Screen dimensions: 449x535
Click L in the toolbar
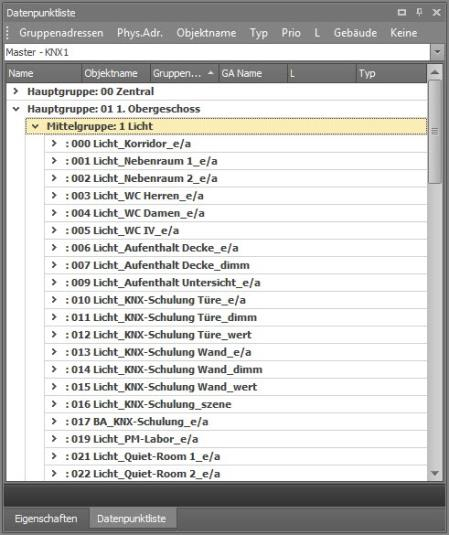coord(317,33)
